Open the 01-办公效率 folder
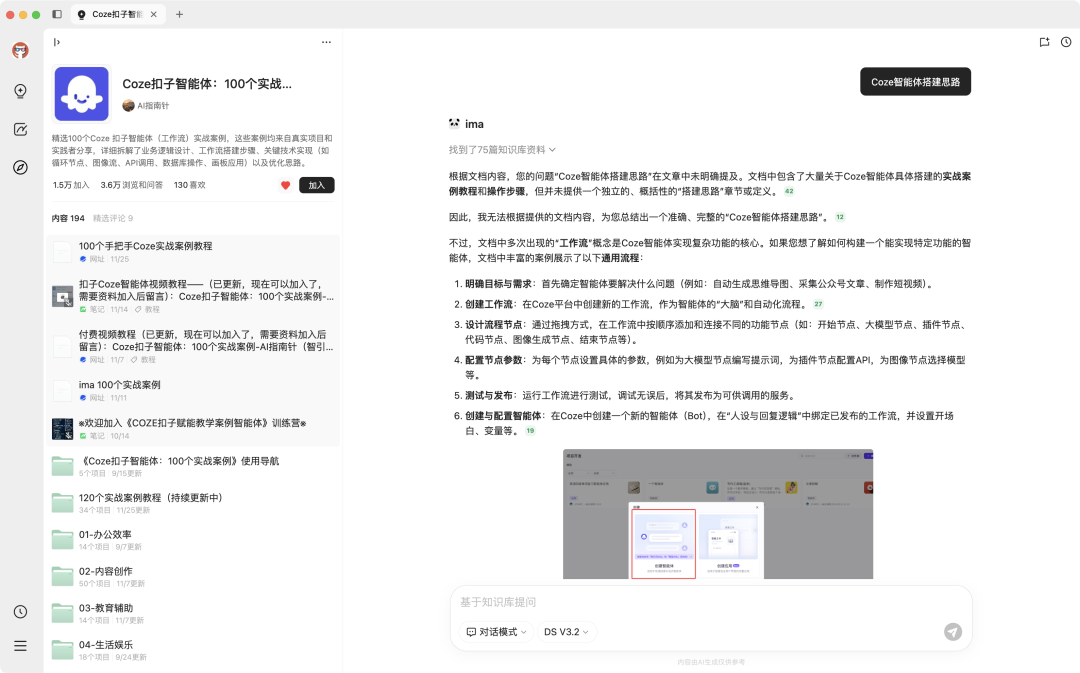This screenshot has height=673, width=1080. pos(193,540)
